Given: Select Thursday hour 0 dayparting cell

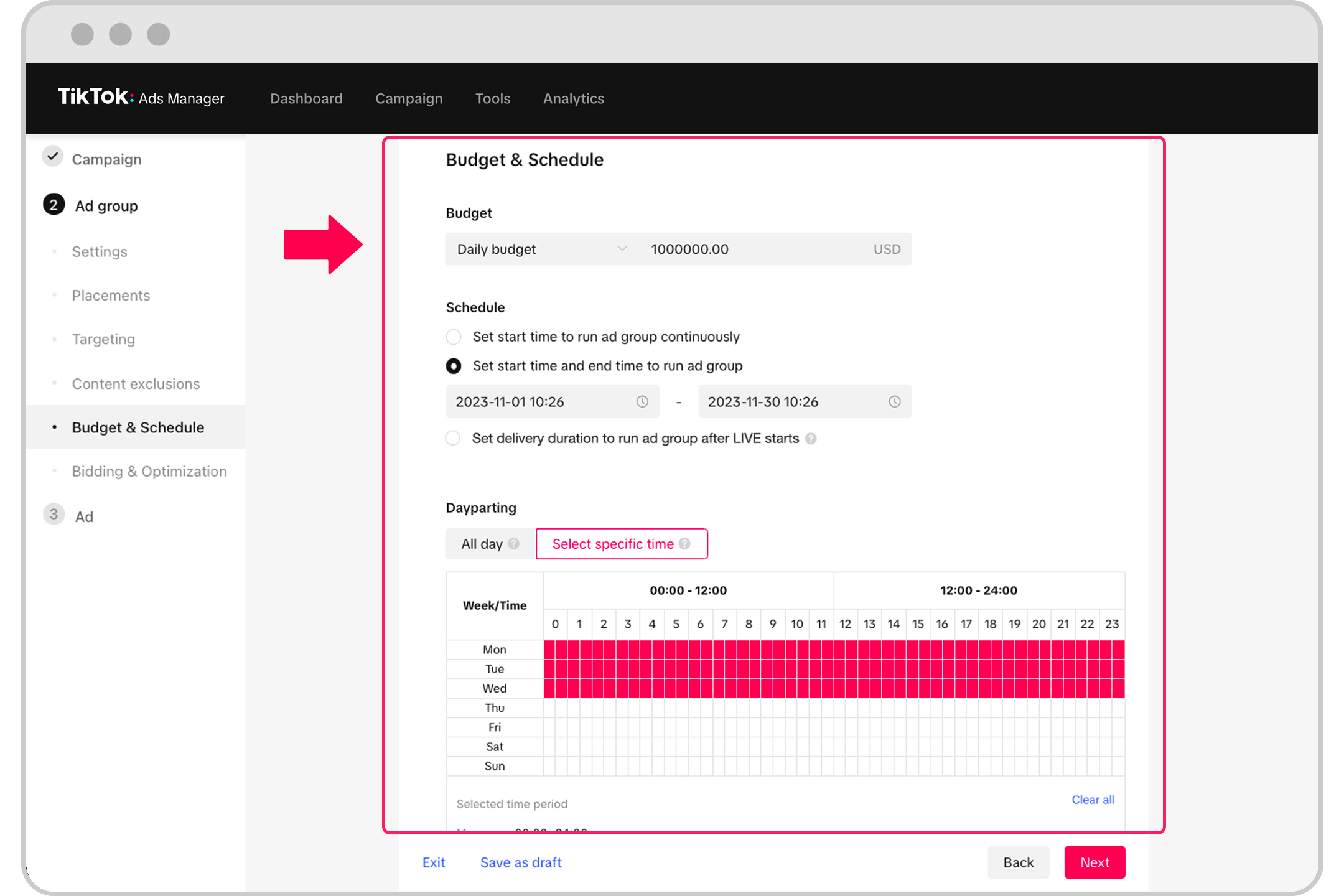Looking at the screenshot, I should tap(550, 708).
